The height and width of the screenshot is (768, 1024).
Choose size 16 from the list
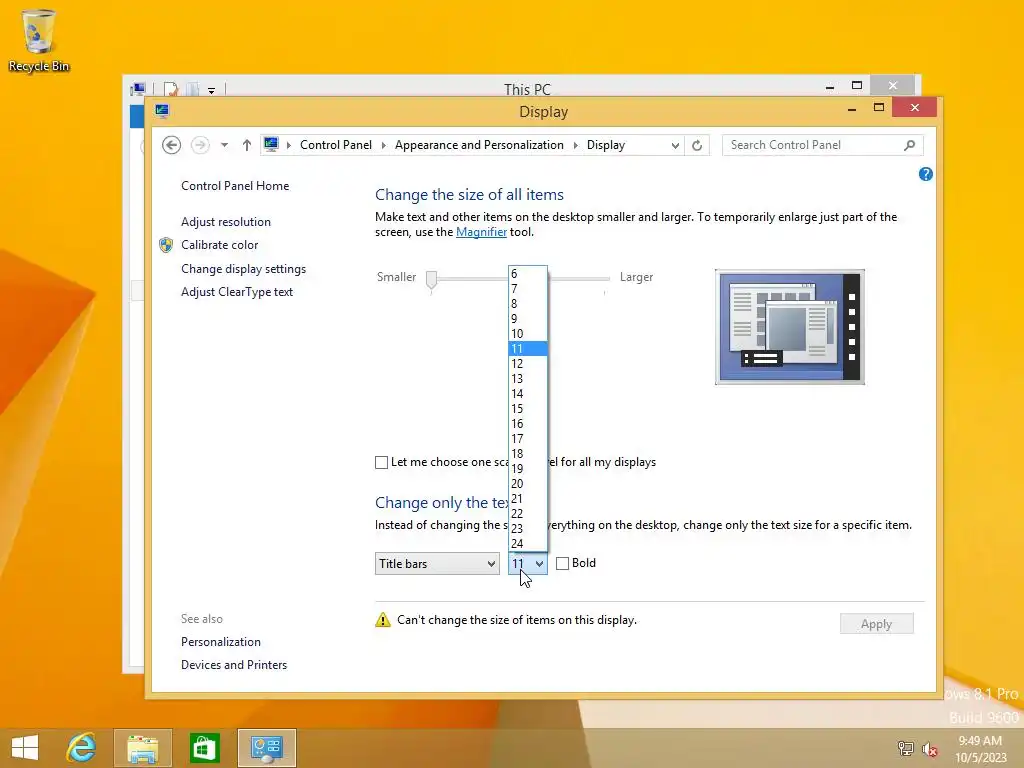coord(528,424)
